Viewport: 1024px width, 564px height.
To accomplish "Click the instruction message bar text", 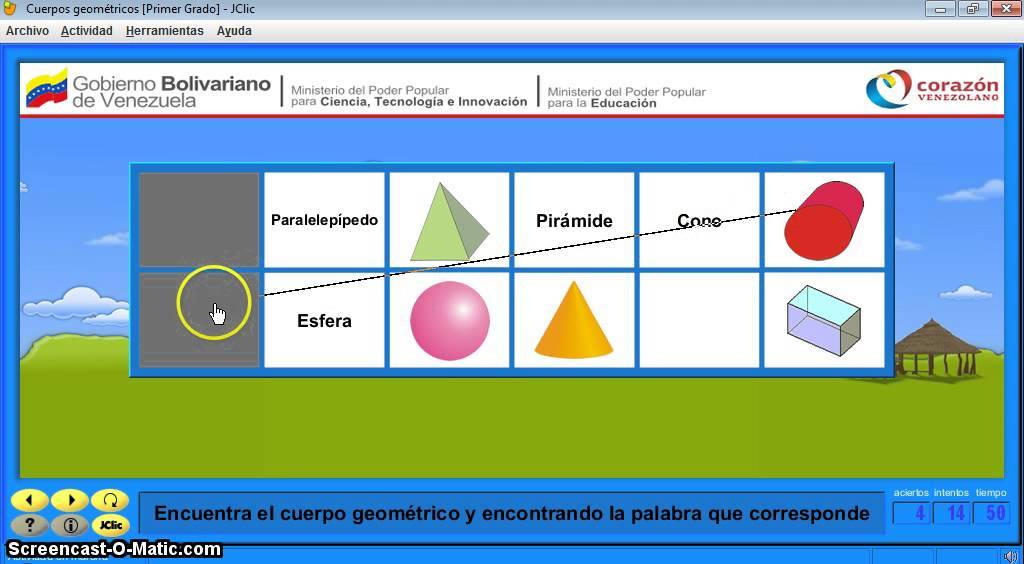I will [511, 513].
